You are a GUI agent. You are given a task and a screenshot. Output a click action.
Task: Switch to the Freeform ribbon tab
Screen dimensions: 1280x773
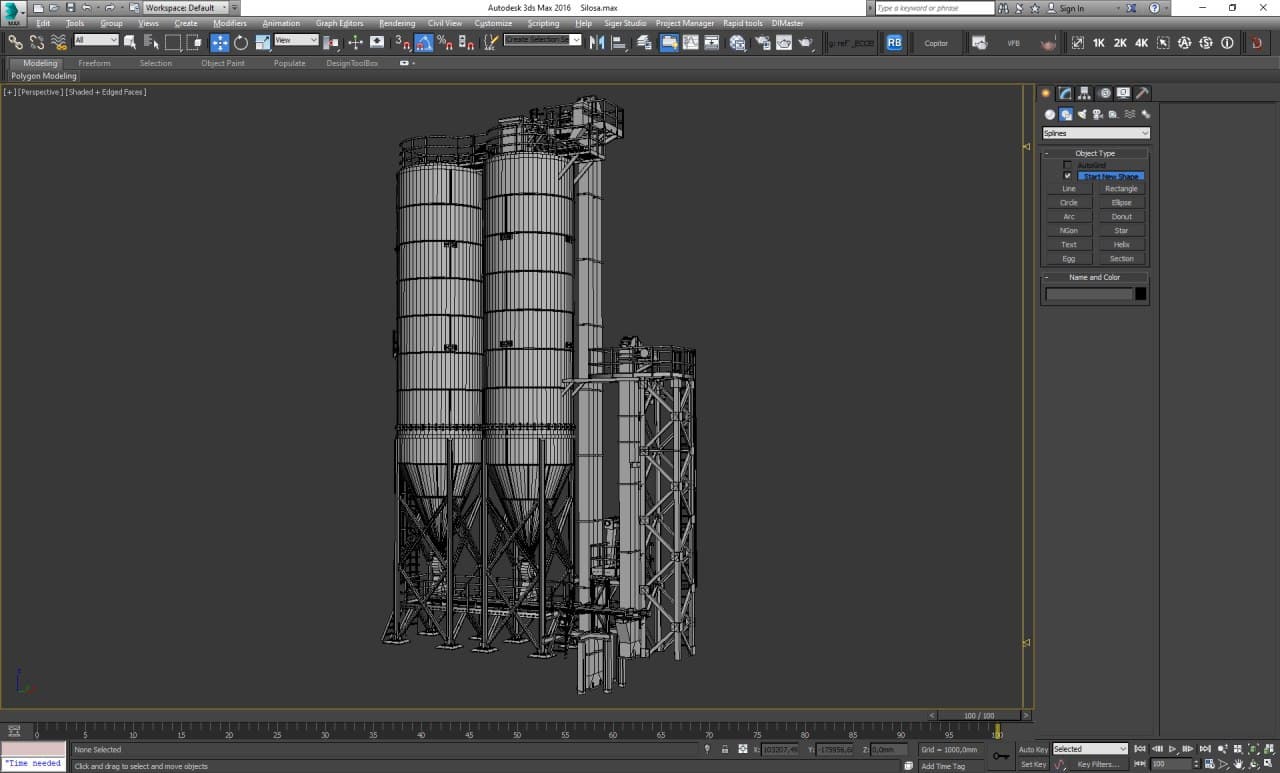[x=94, y=63]
